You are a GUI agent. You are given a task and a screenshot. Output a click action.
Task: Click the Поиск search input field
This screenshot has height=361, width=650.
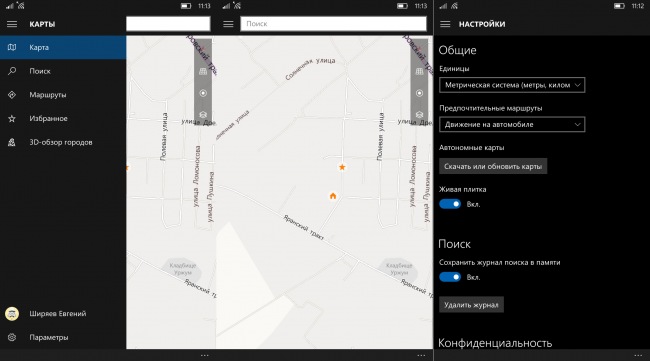[x=333, y=24]
